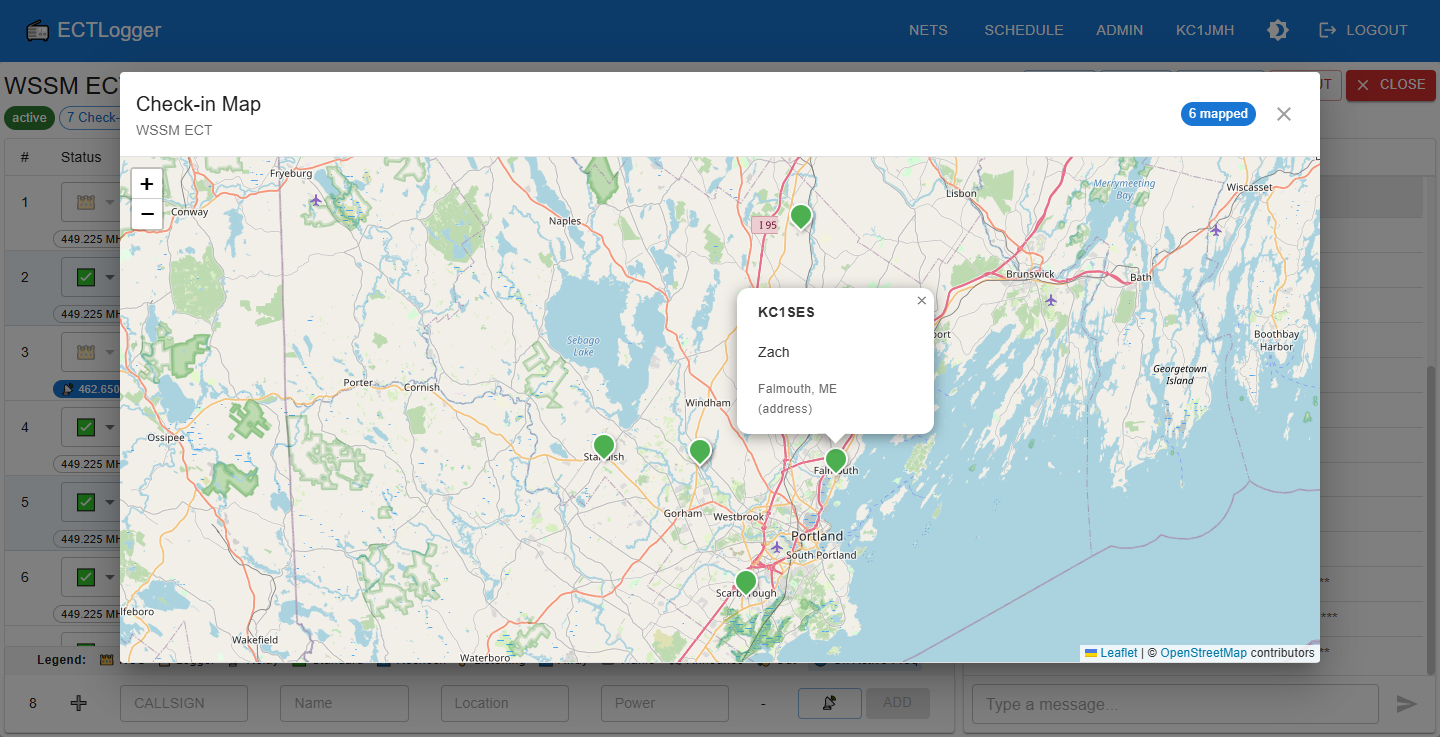The height and width of the screenshot is (737, 1440).
Task: Toggle the dark mode theme icon
Action: tap(1277, 30)
